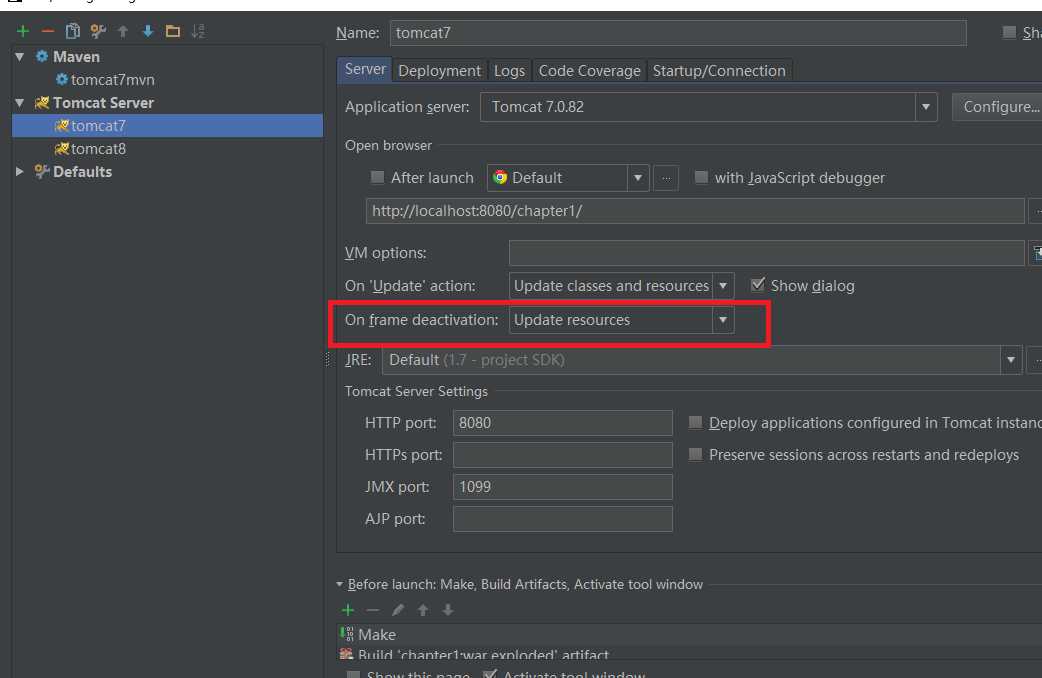Collapse the Before launch section
1042x678 pixels.
pyautogui.click(x=340, y=584)
